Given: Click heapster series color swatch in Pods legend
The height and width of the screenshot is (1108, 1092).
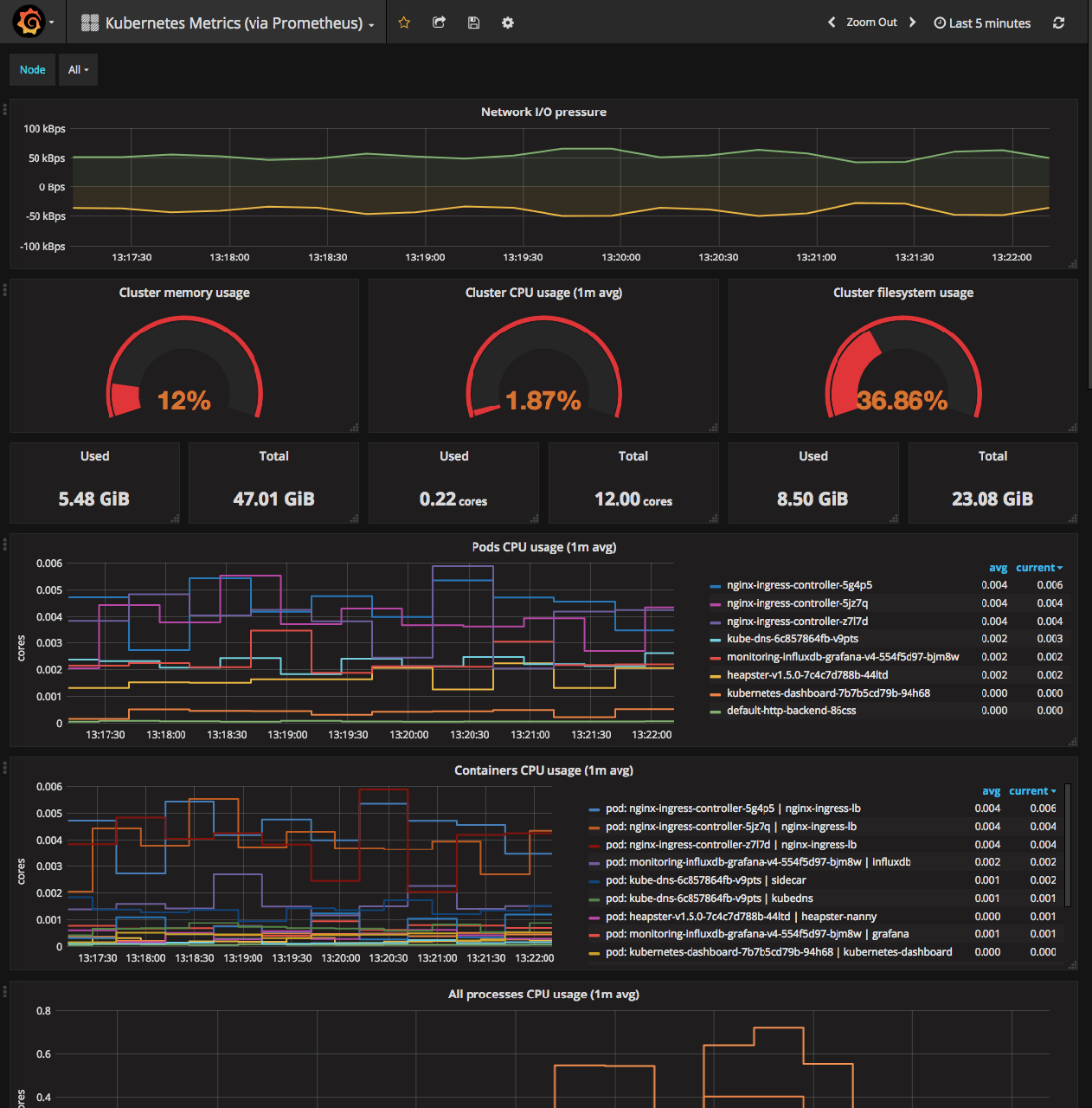Looking at the screenshot, I should click(x=715, y=676).
